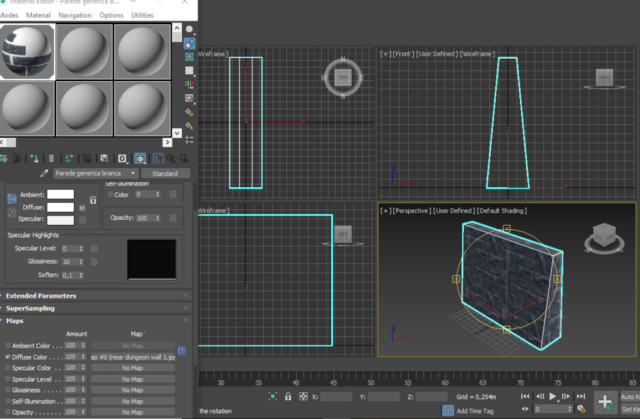The image size is (640, 419).
Task: Click Specular Color No Map button
Action: click(x=133, y=368)
